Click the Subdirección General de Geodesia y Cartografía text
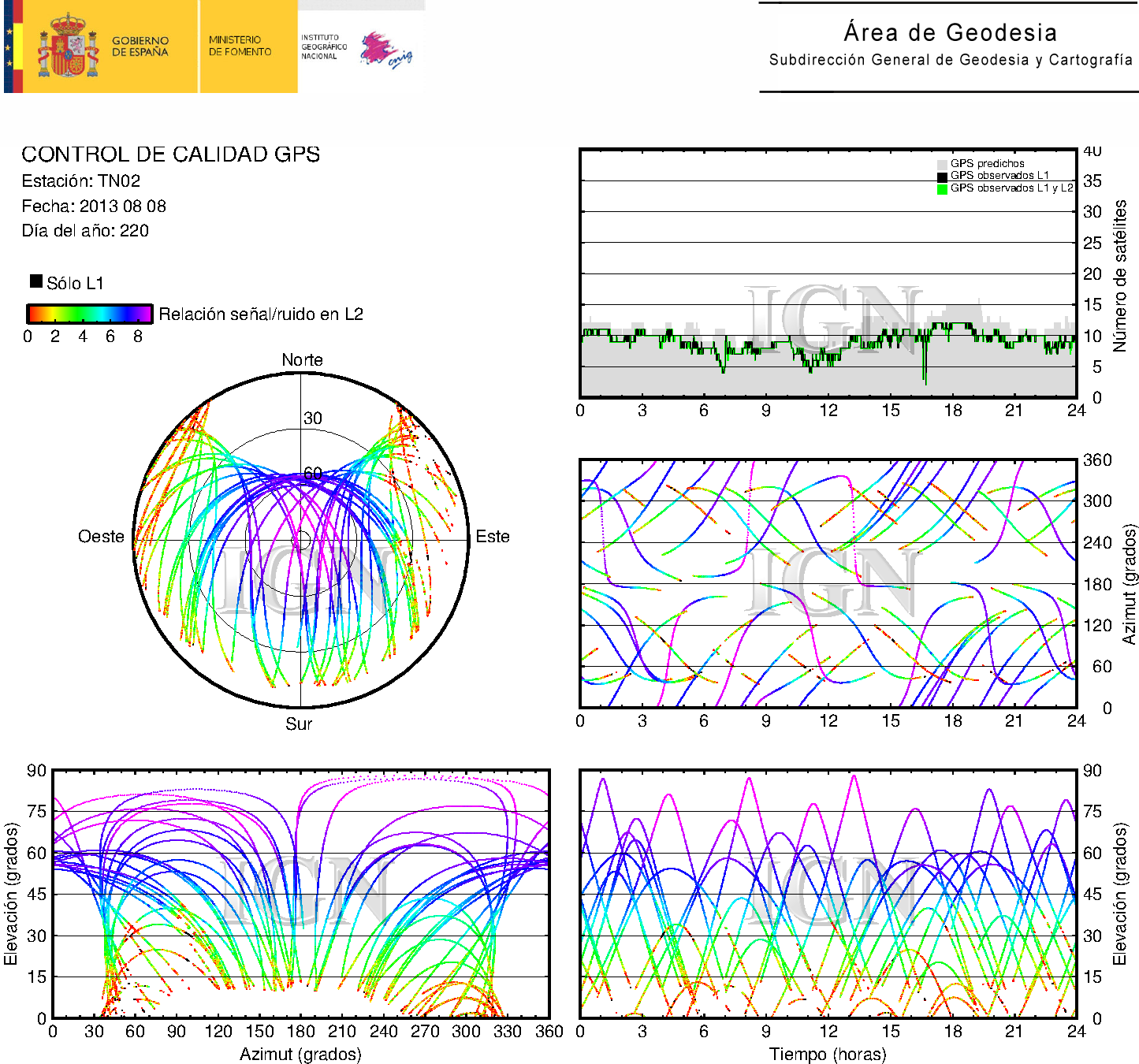 coord(950,60)
